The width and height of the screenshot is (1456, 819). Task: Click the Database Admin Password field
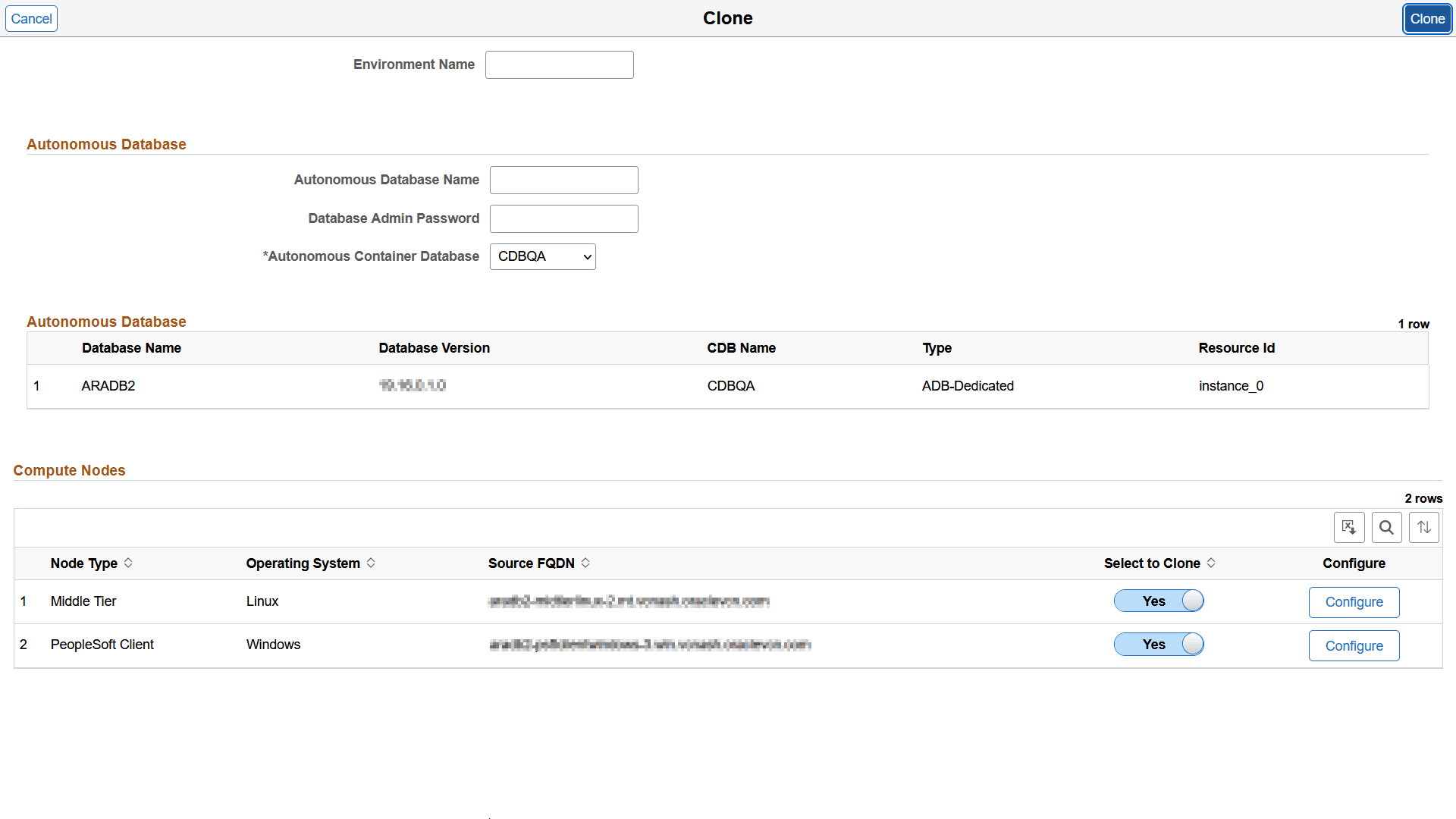(x=563, y=218)
